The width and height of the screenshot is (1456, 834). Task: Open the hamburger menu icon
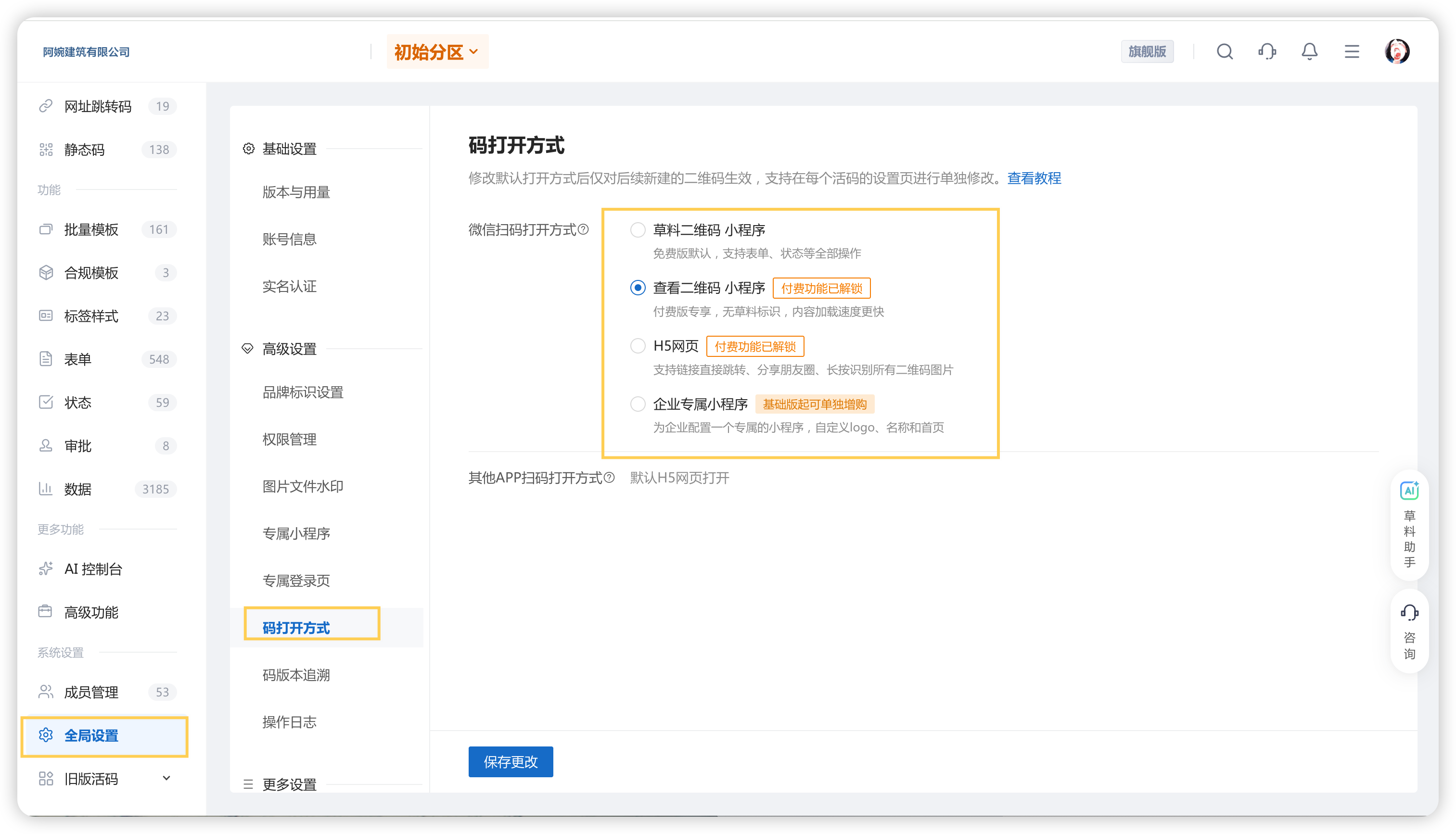tap(1352, 51)
